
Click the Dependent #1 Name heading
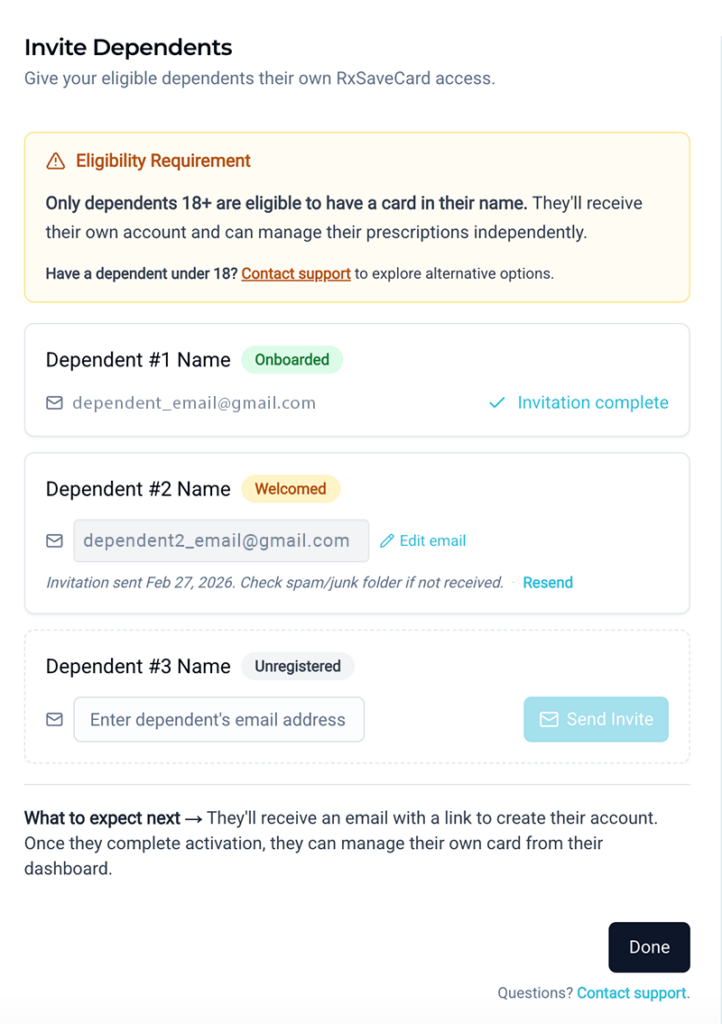(138, 360)
